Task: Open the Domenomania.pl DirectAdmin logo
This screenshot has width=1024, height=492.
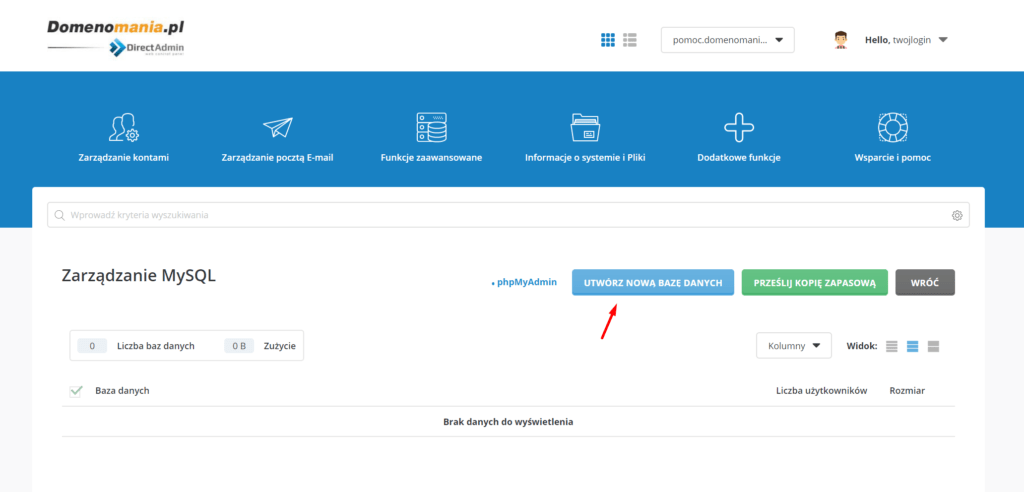Action: [116, 39]
